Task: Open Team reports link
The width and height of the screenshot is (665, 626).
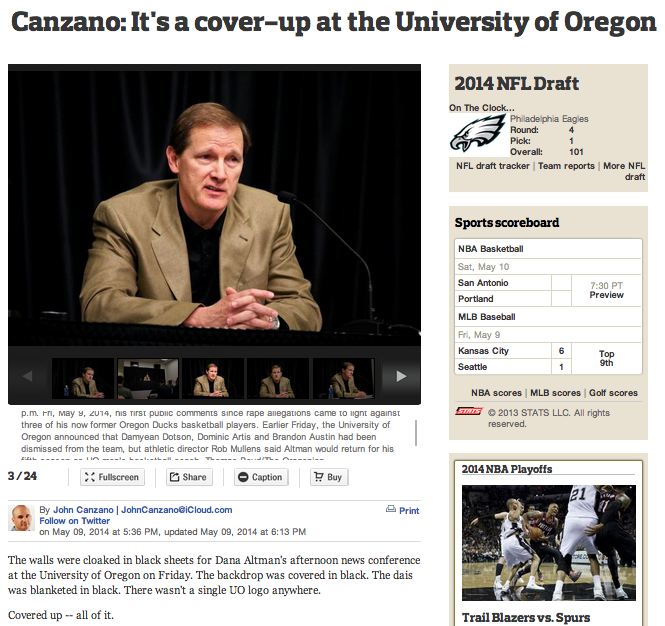Action: 566,166
